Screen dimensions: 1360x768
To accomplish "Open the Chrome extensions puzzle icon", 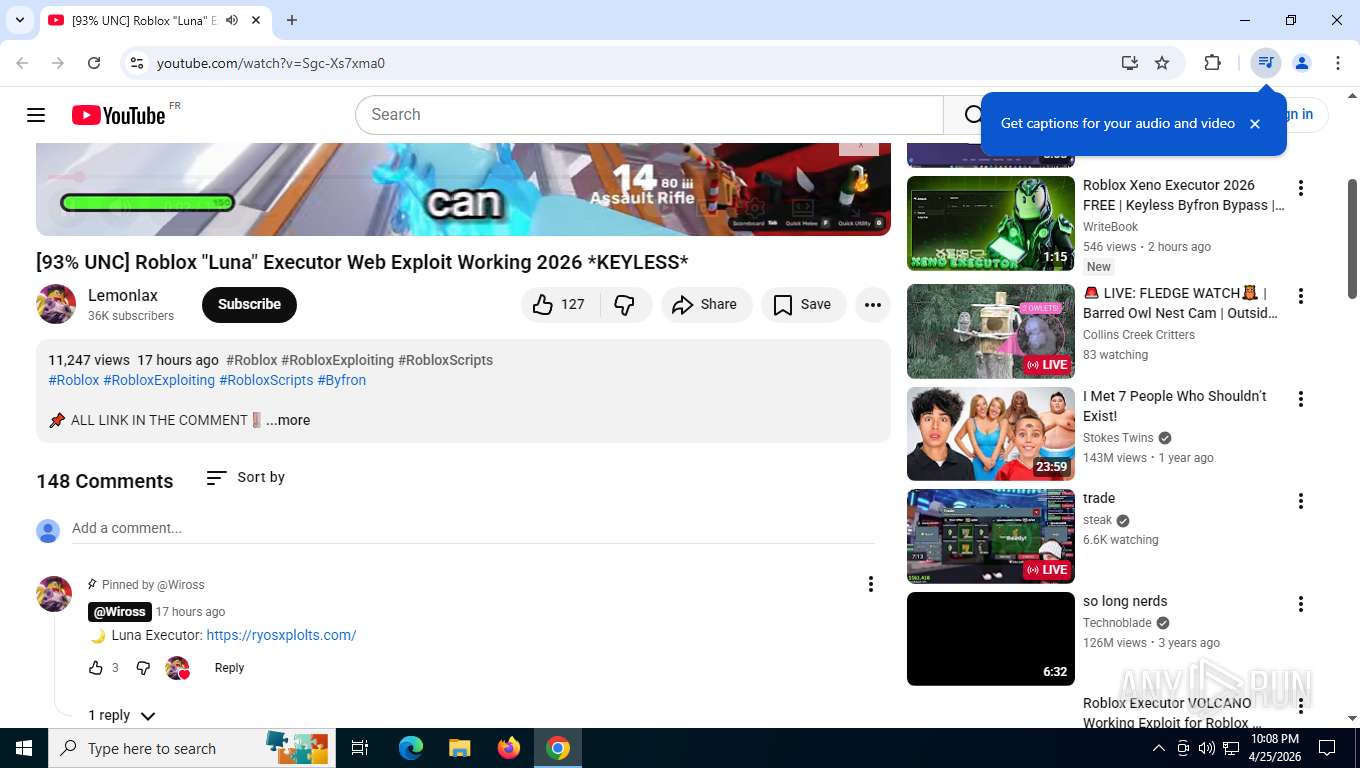I will point(1212,63).
